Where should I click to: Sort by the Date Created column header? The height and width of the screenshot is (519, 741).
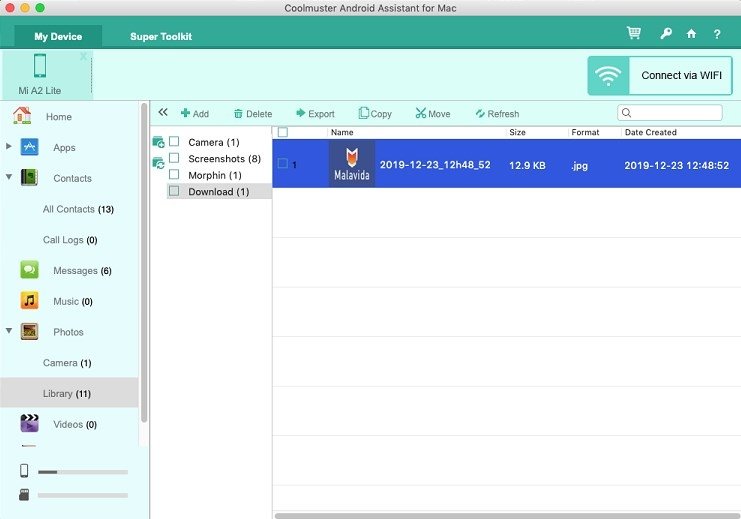click(650, 132)
